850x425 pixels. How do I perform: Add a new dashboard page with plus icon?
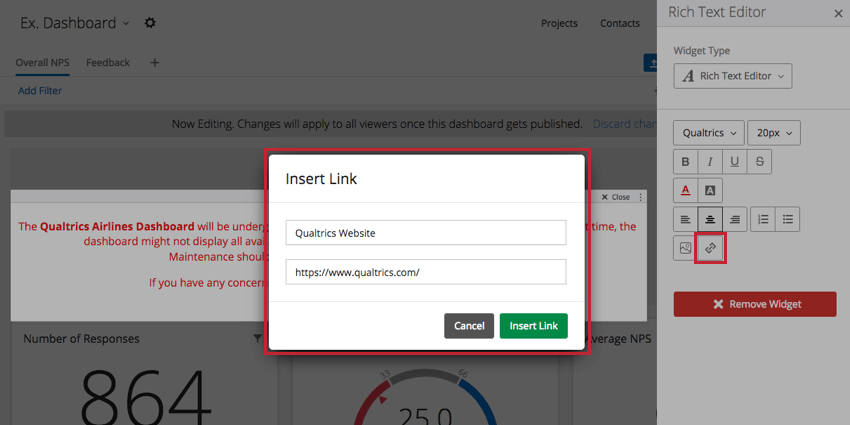click(154, 63)
